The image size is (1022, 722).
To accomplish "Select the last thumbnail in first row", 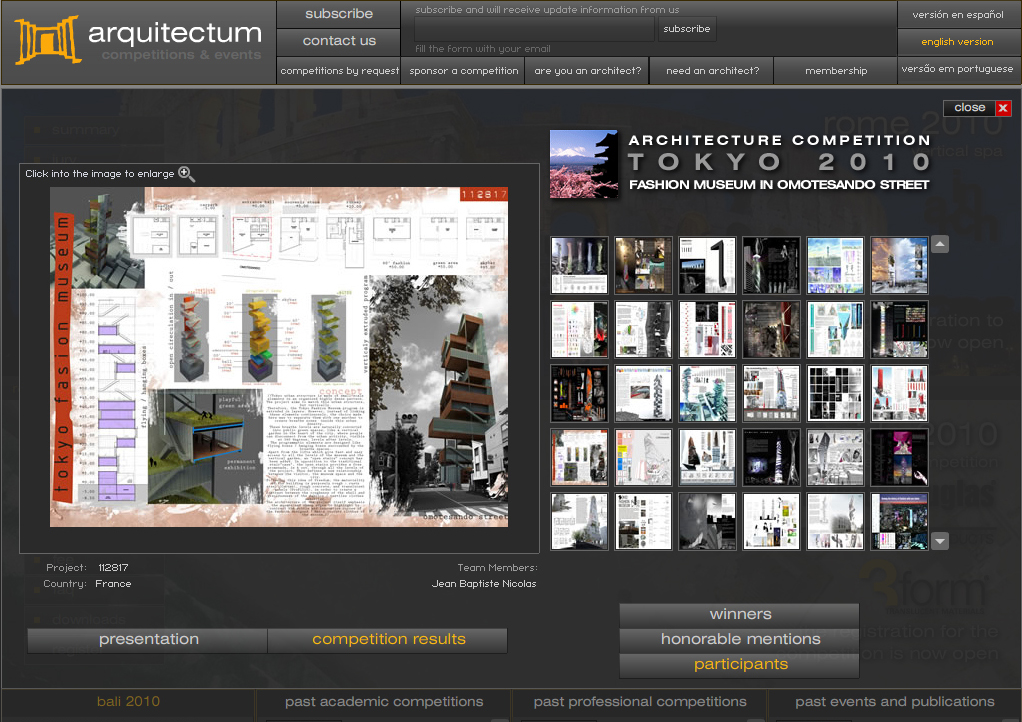I will [x=899, y=265].
